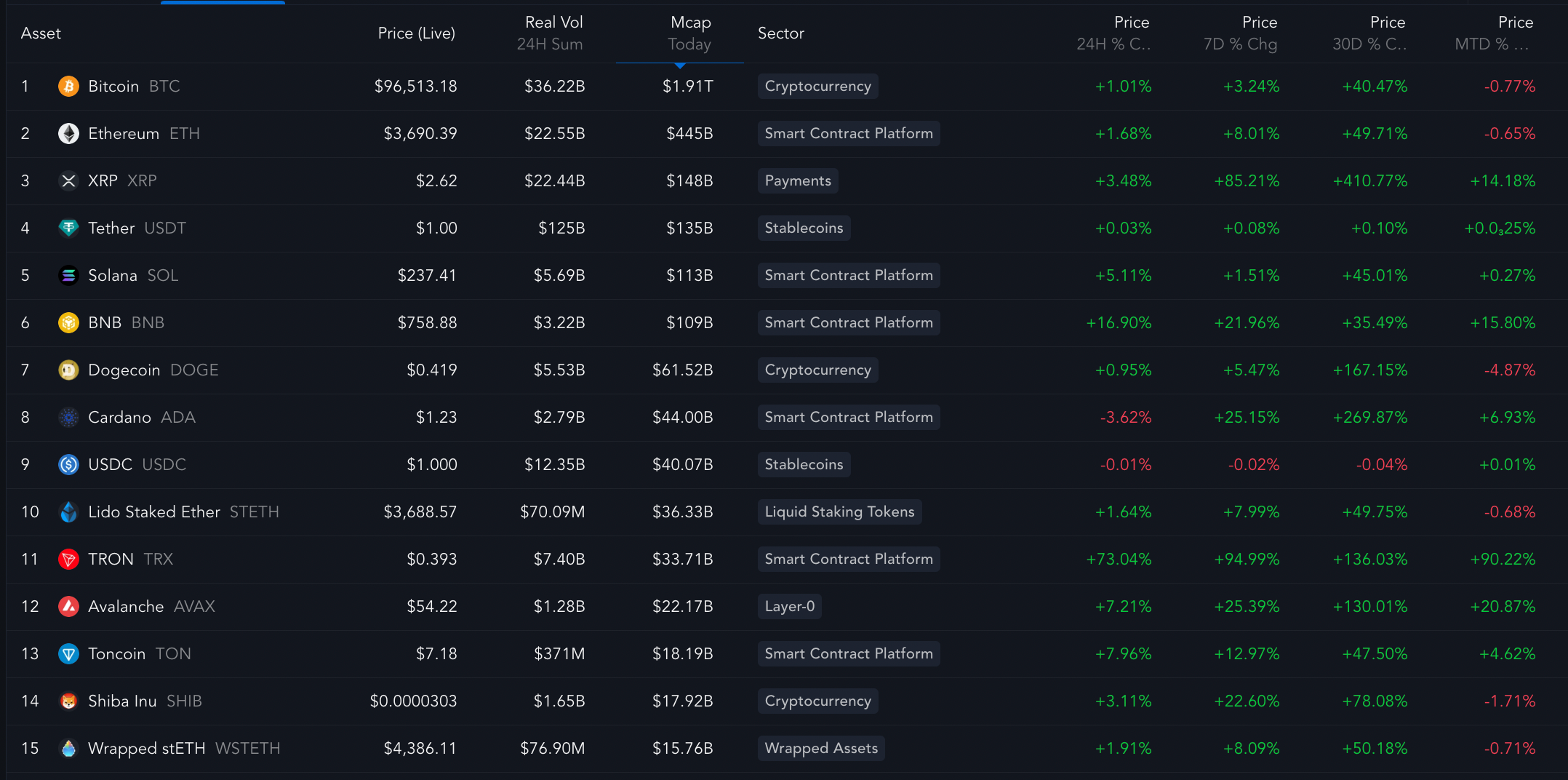Click the Cardano logo icon
Viewport: 1568px width, 780px height.
(x=68, y=418)
